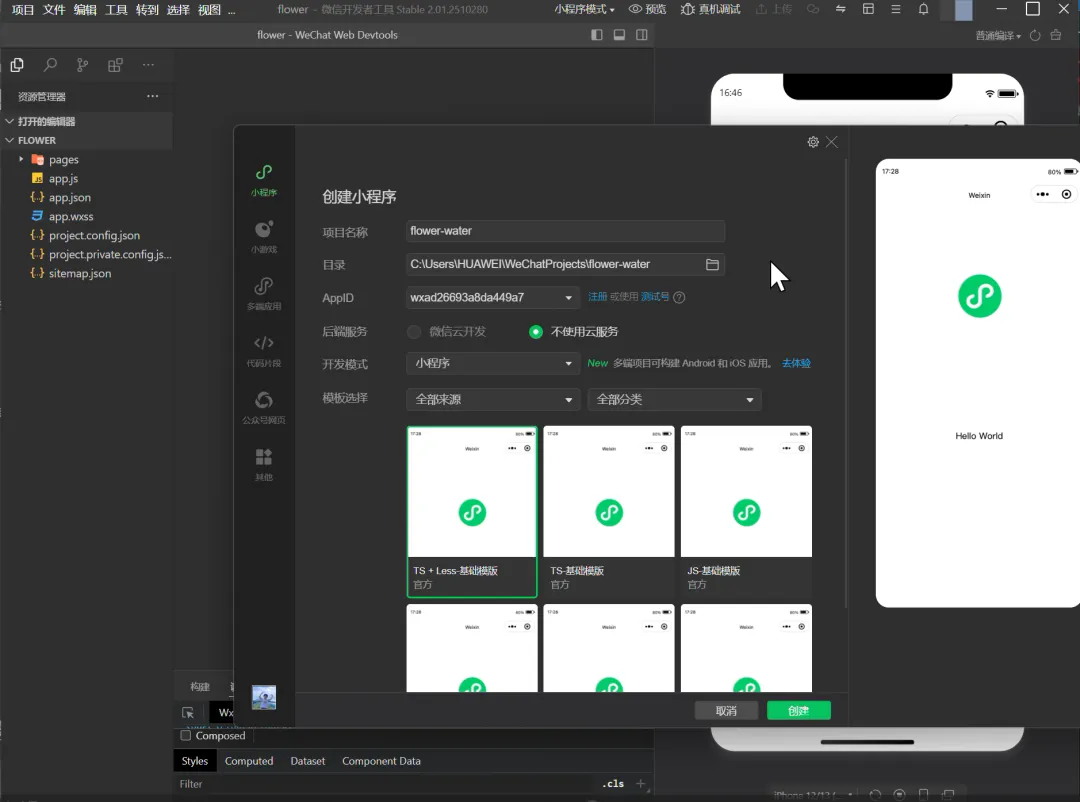The height and width of the screenshot is (802, 1080).
Task: Open activity bar overflow dots
Action: coord(148,65)
